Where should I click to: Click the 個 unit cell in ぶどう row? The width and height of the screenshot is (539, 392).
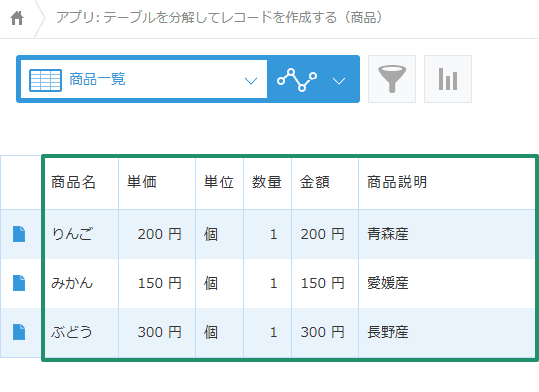(x=220, y=332)
